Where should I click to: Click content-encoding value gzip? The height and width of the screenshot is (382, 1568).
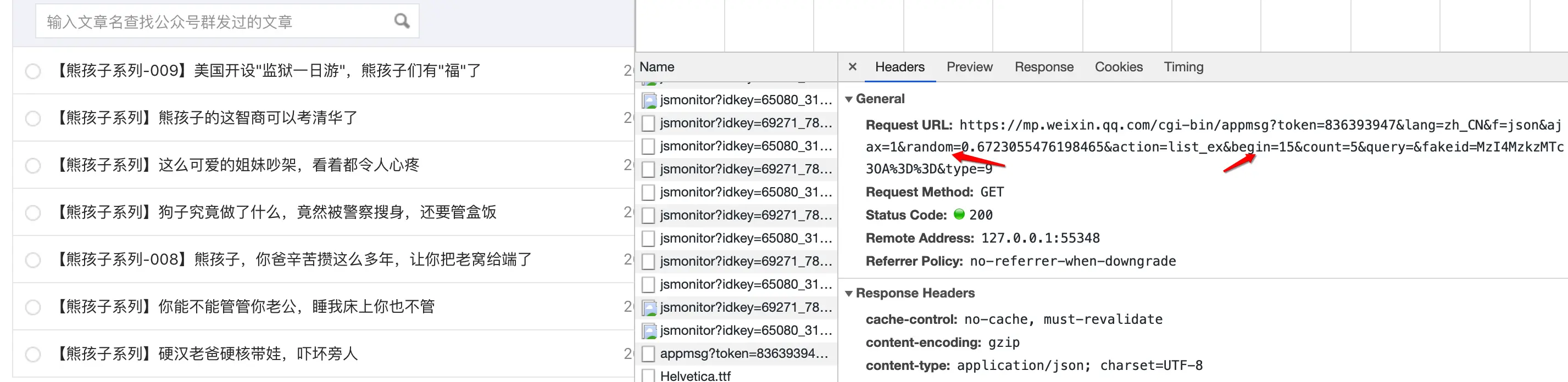tap(1004, 342)
